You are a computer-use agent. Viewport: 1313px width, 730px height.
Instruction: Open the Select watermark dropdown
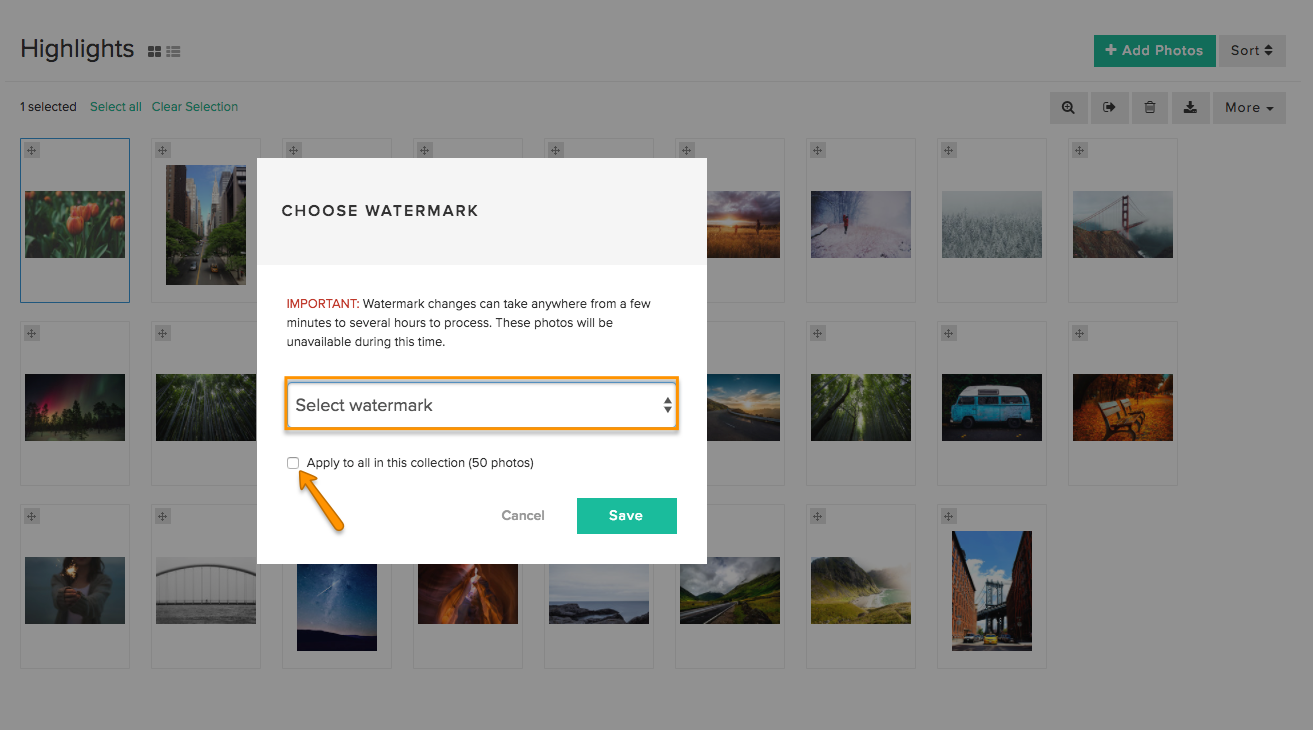click(x=482, y=405)
